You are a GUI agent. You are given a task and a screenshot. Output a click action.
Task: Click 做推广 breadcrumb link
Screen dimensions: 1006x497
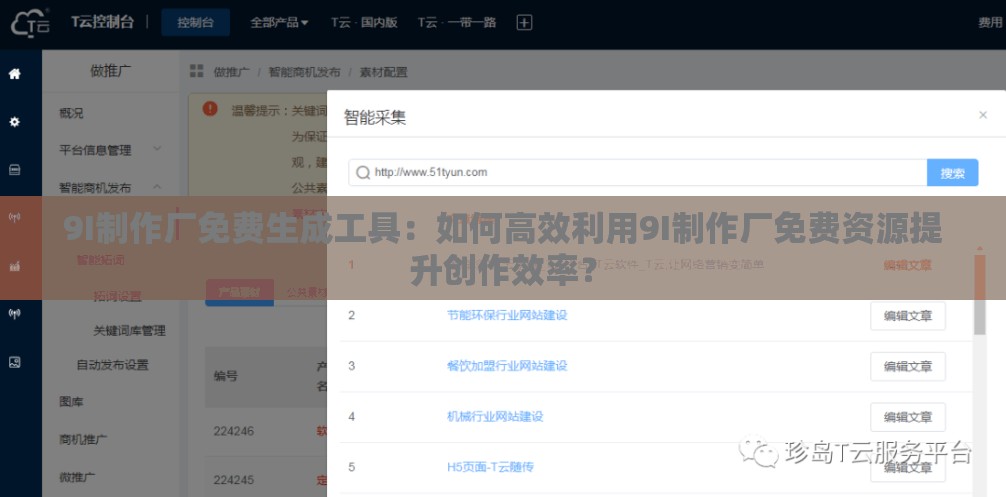click(232, 72)
